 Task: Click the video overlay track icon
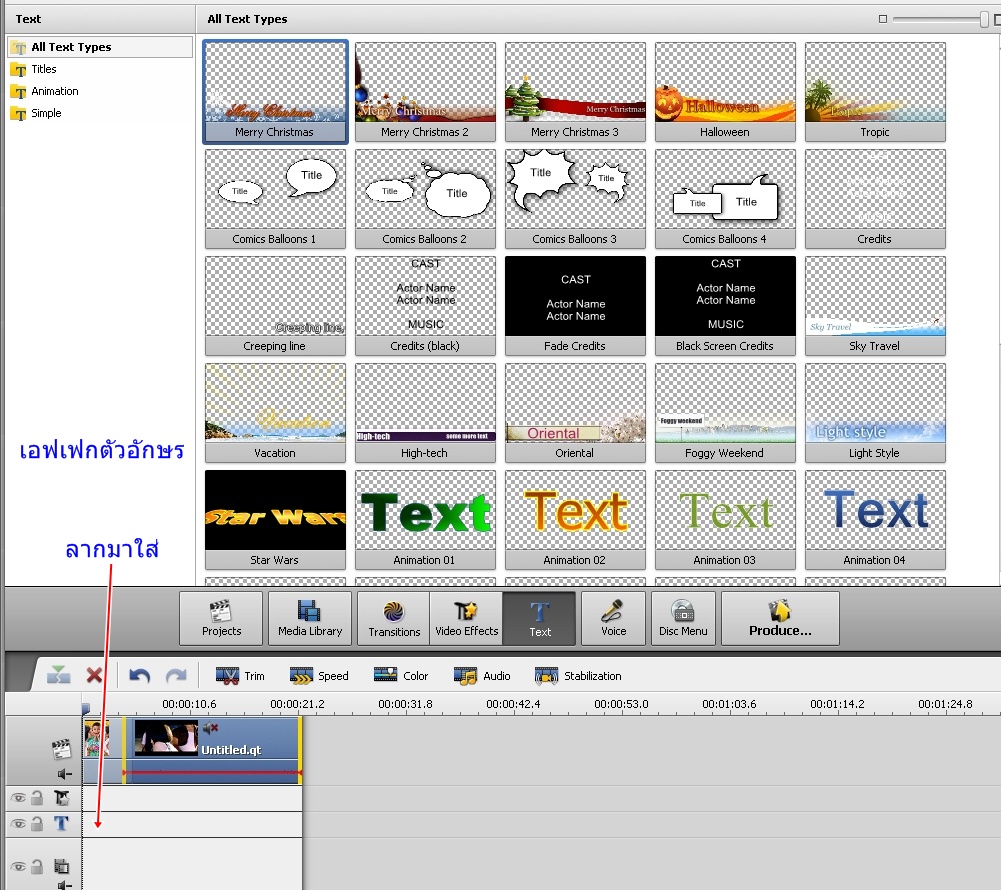(x=62, y=866)
